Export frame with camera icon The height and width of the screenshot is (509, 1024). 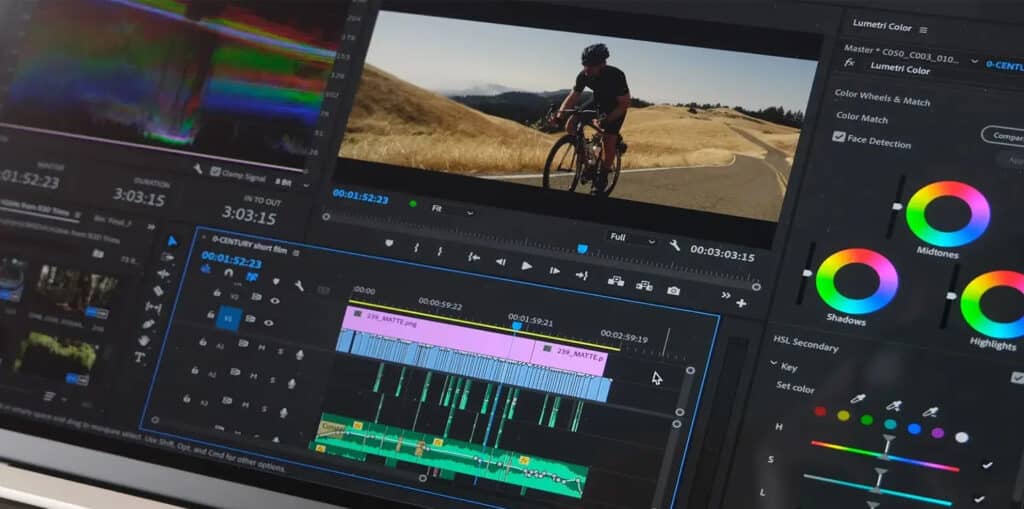coord(673,290)
